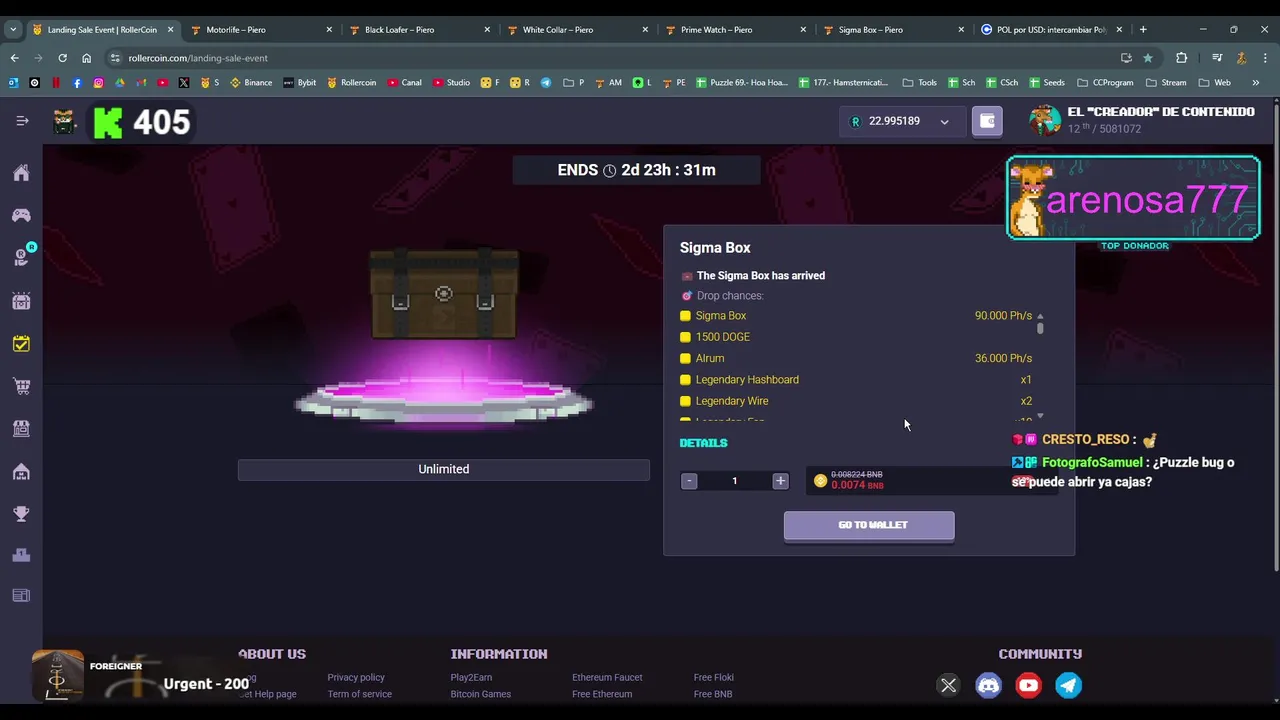Open RLT balance dropdown 22.995189

pos(900,121)
